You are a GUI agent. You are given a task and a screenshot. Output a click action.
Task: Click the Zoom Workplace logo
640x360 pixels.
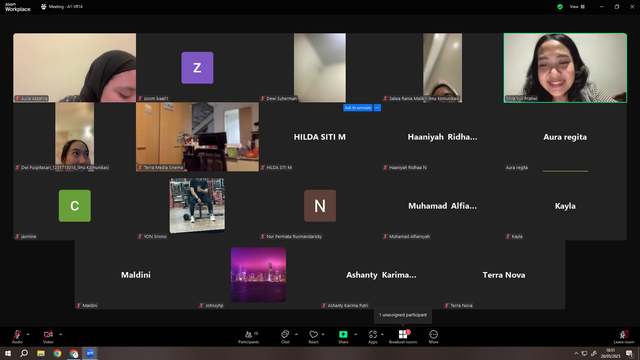pos(18,7)
